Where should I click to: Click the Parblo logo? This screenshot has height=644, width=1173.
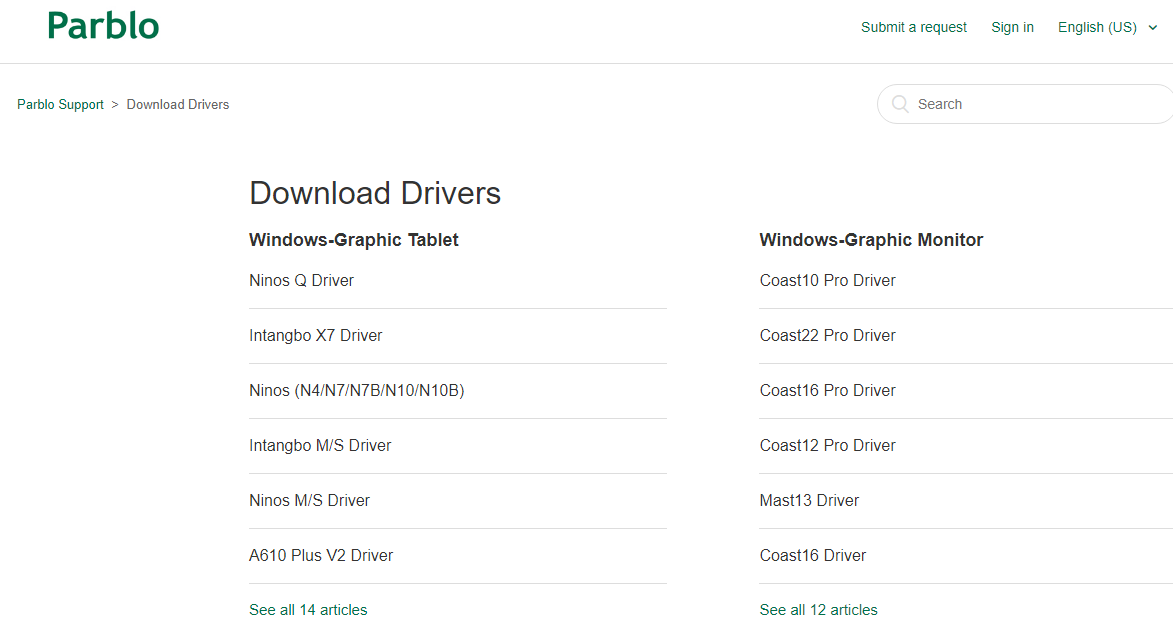pyautogui.click(x=103, y=26)
